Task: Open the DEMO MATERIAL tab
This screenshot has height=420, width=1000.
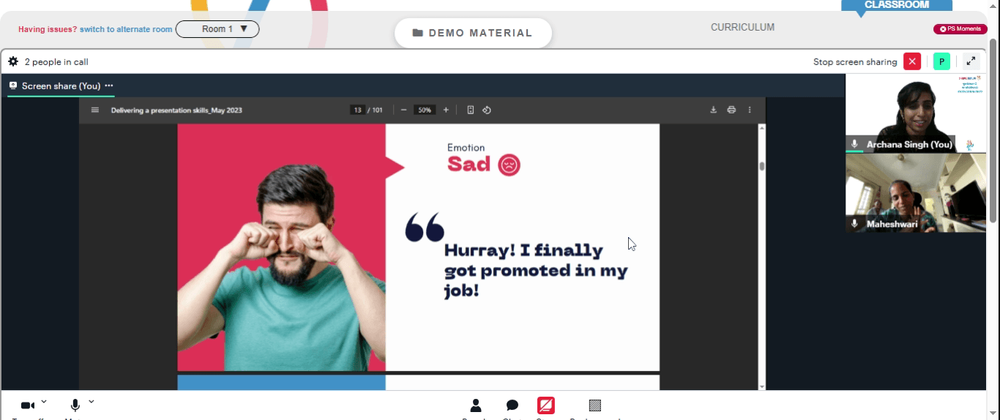Action: point(473,33)
